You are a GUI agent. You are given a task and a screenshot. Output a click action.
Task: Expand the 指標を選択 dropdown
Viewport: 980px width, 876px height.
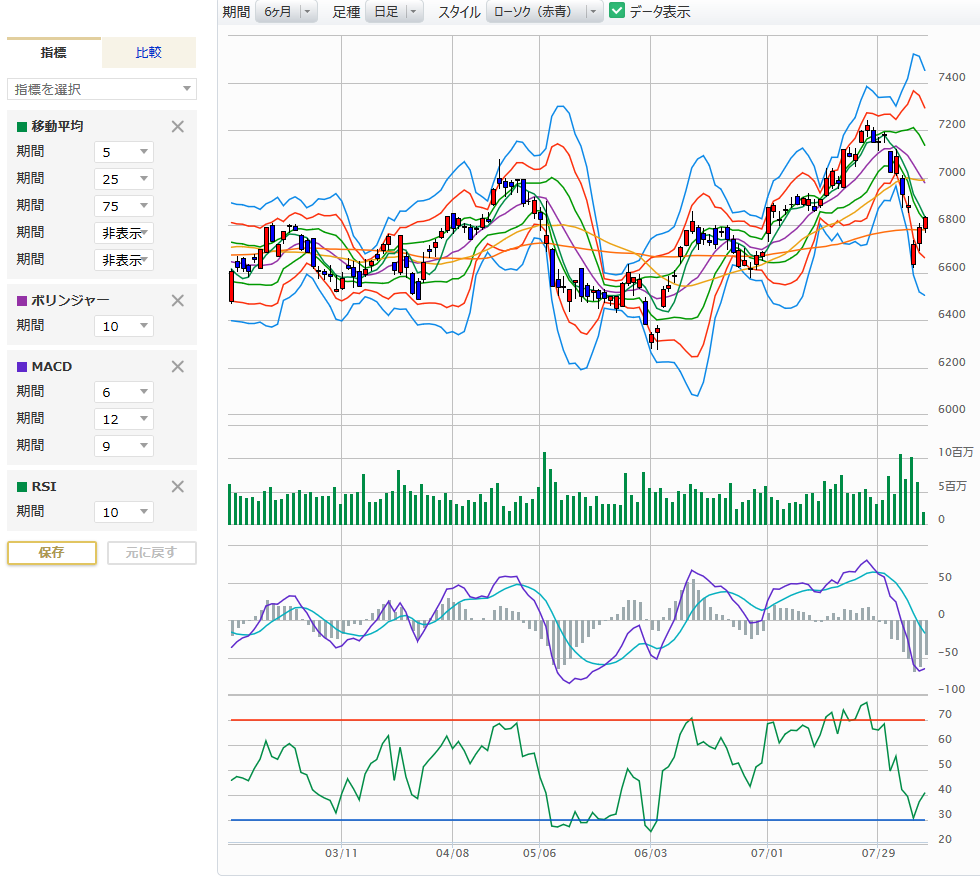pyautogui.click(x=101, y=89)
